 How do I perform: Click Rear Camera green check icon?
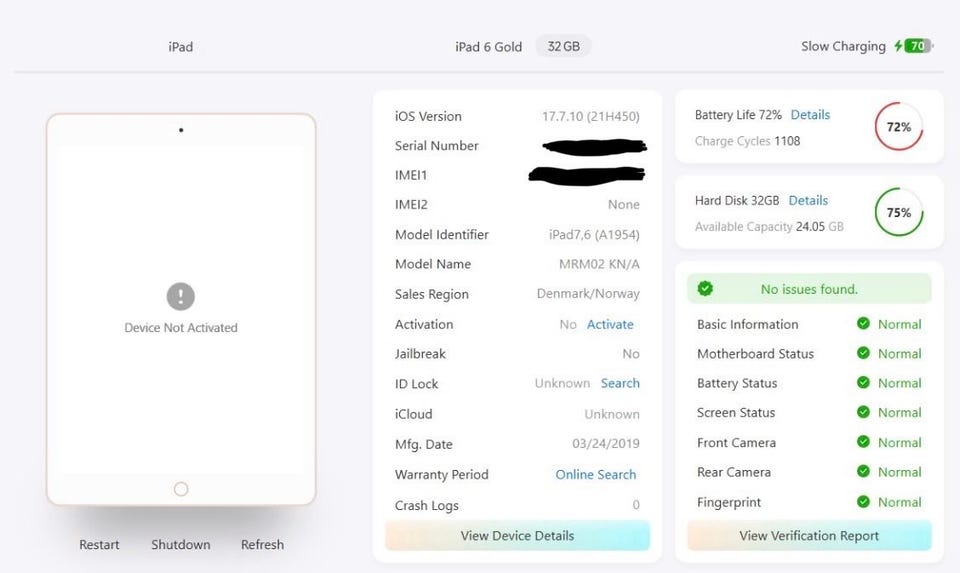[863, 471]
